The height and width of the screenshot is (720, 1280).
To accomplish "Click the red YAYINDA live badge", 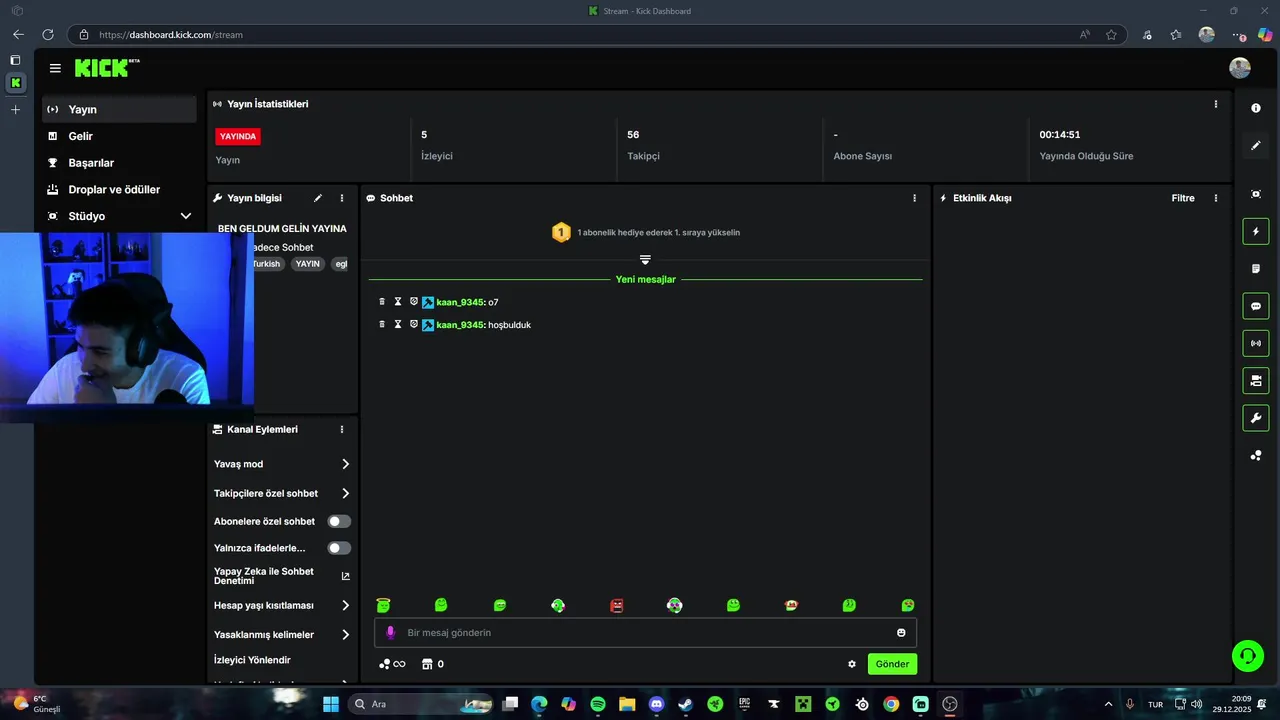I will point(238,136).
